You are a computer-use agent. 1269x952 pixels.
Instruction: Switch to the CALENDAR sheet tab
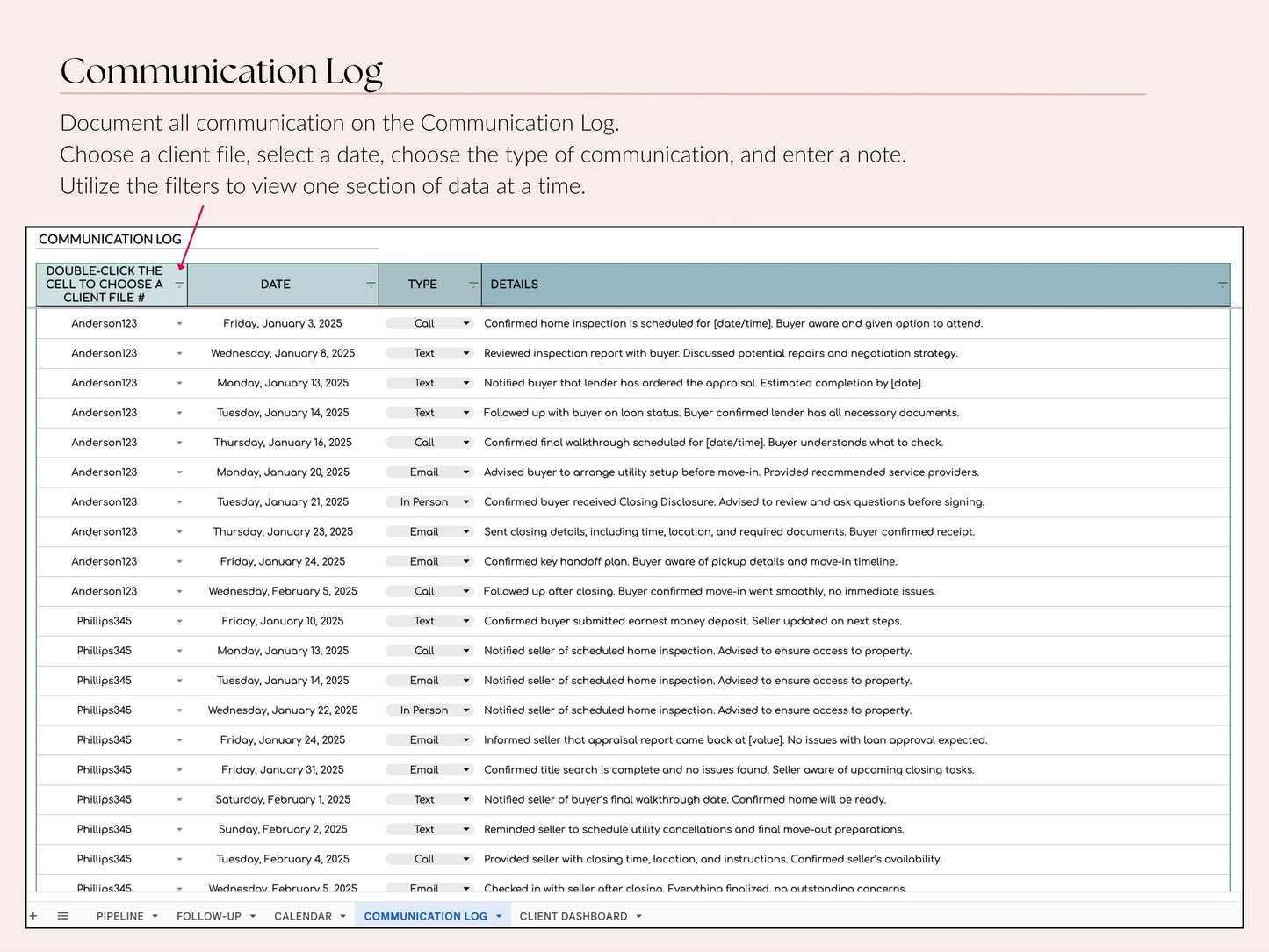(x=303, y=916)
